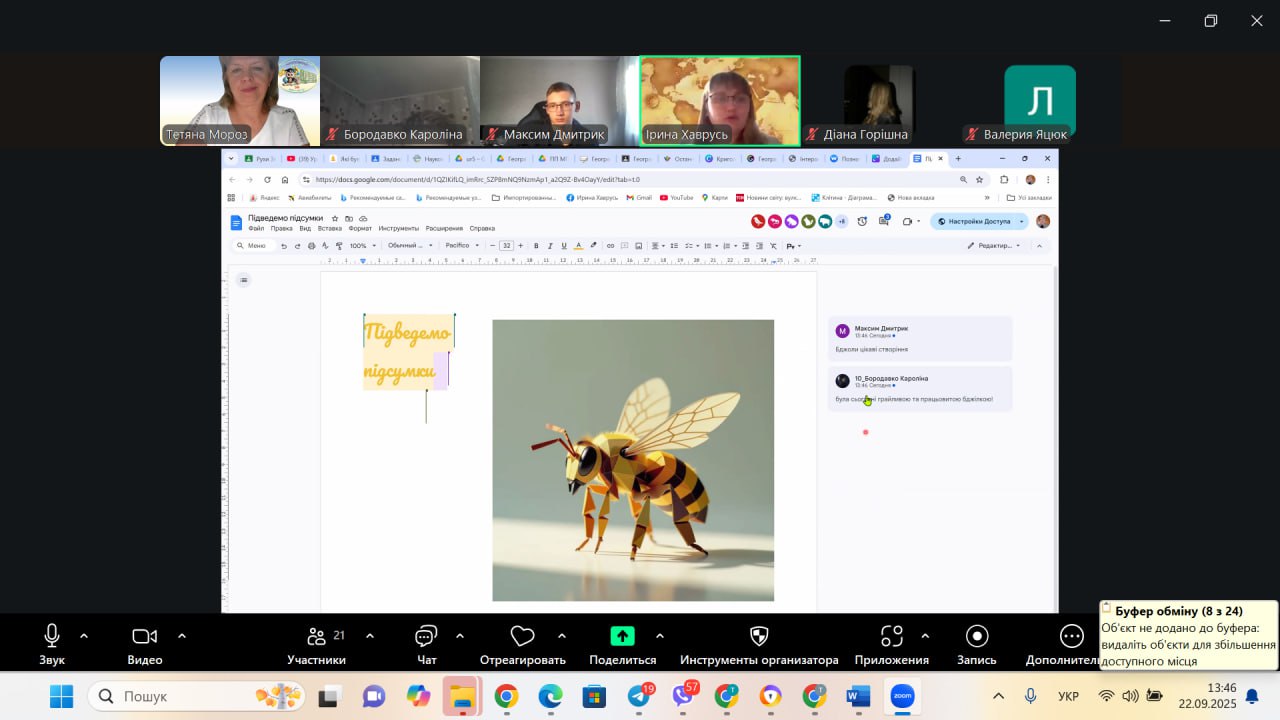The height and width of the screenshot is (720, 1280).
Task: Toggle camera with the Видео button
Action: point(145,637)
